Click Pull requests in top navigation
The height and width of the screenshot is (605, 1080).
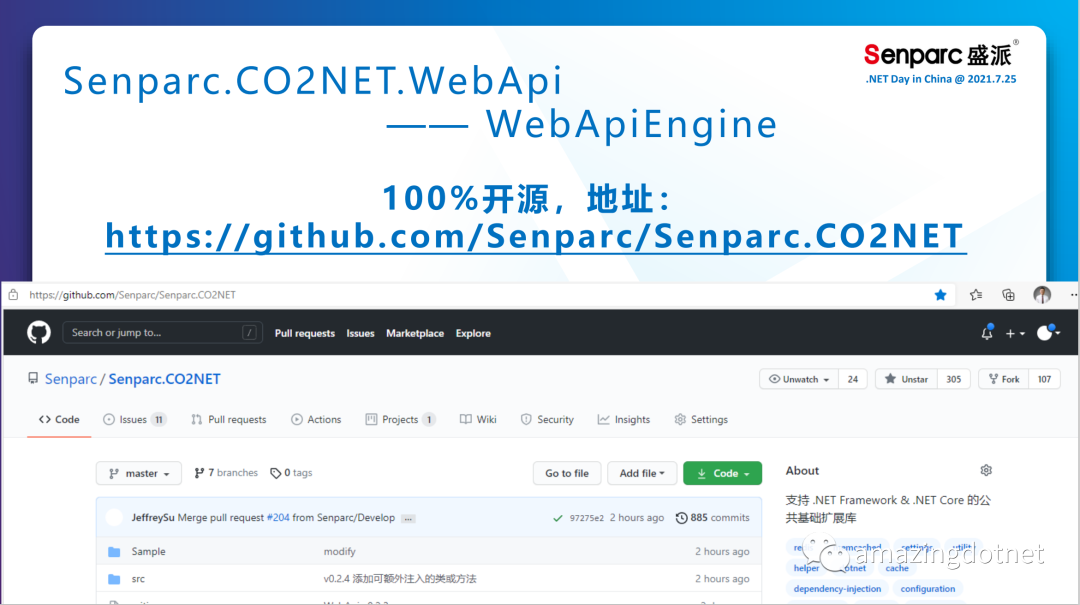[304, 333]
